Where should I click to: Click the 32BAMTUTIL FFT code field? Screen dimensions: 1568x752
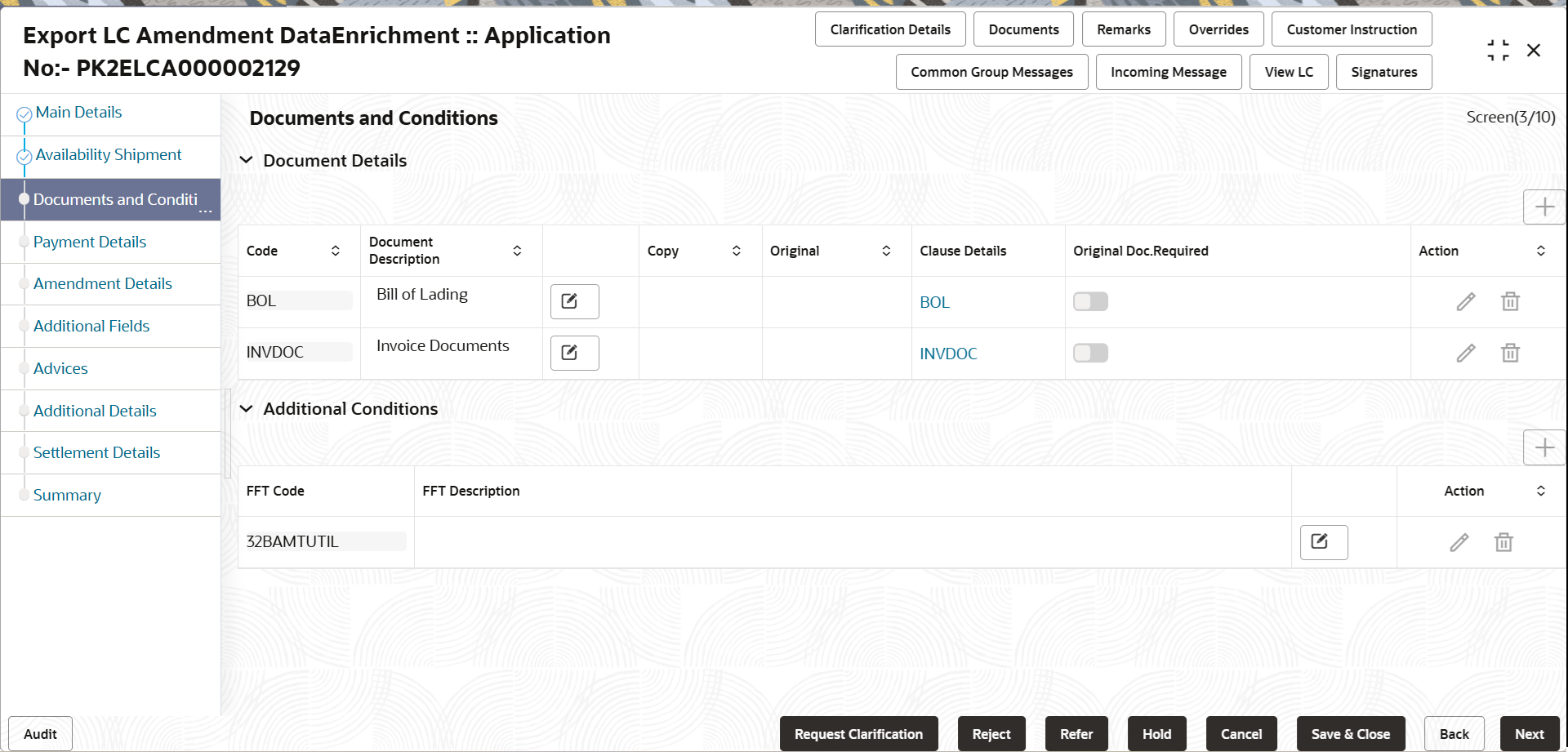tap(326, 541)
